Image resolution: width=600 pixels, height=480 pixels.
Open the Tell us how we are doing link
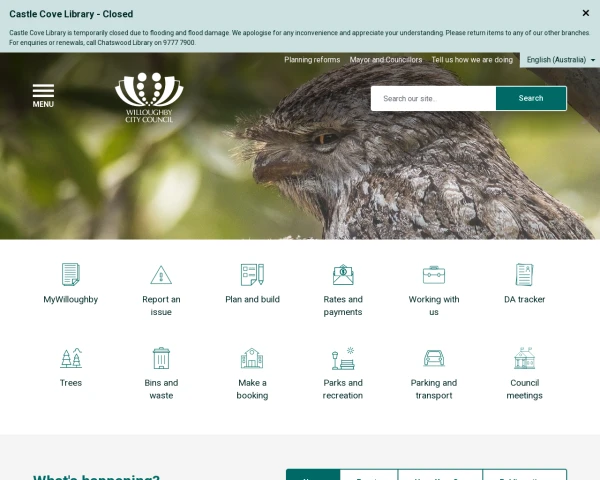(x=472, y=60)
